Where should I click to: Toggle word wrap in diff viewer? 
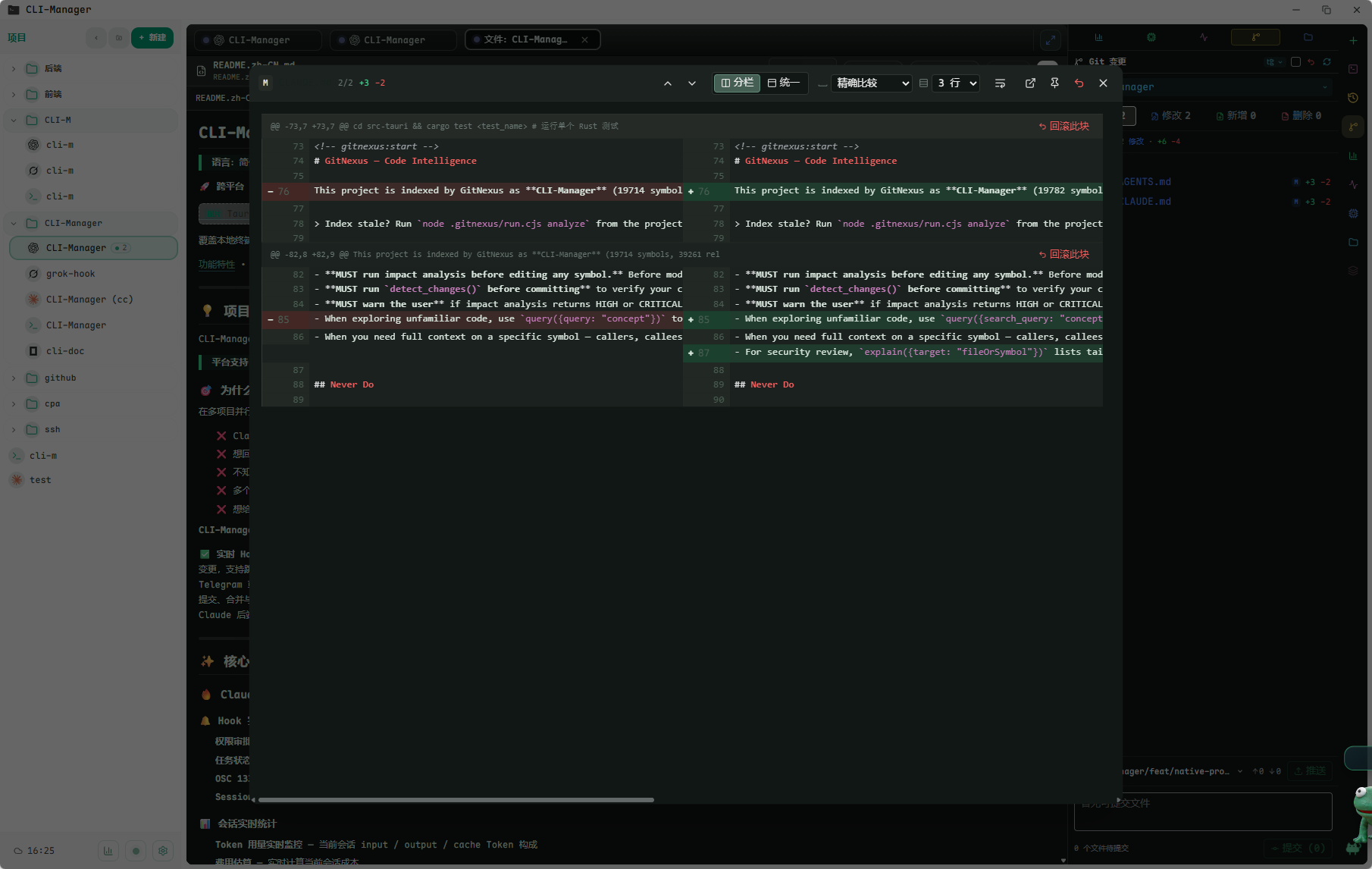click(1000, 83)
